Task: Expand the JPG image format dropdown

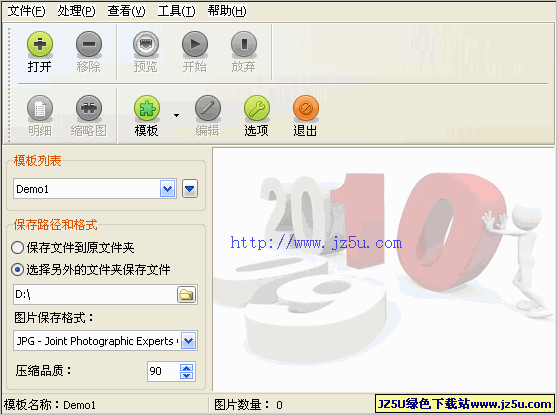Action: coord(189,341)
